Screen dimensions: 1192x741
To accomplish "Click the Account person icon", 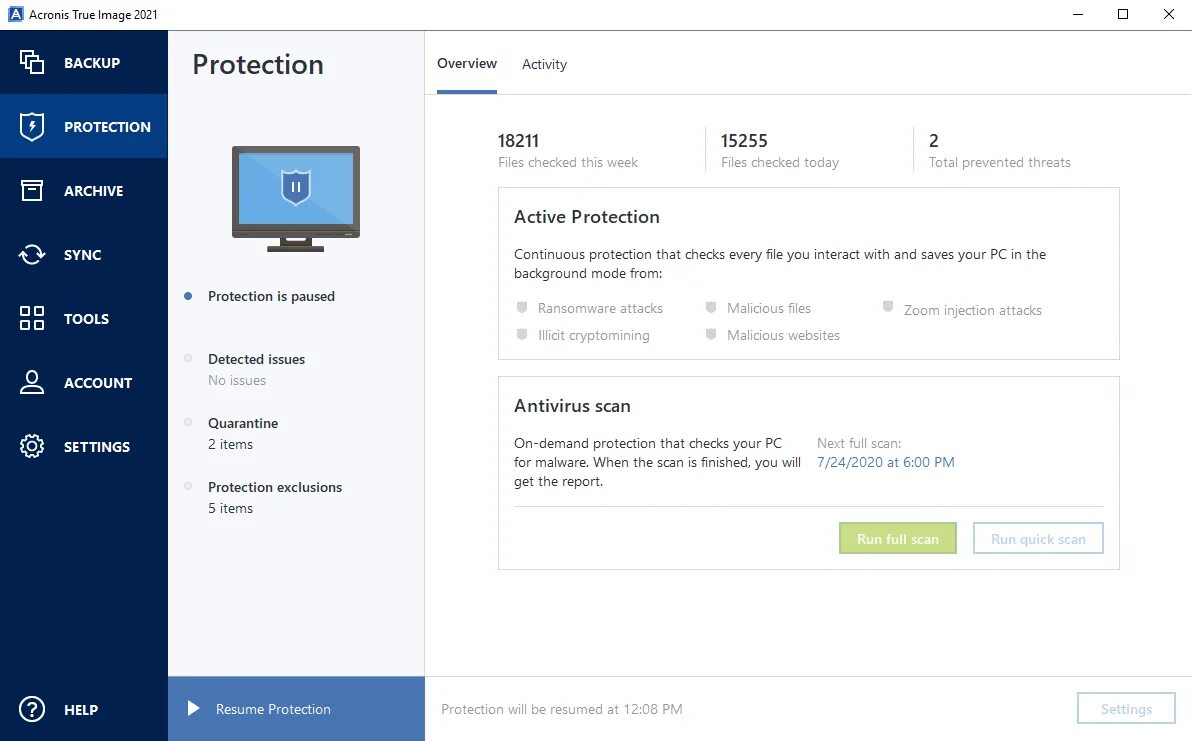I will (x=32, y=382).
